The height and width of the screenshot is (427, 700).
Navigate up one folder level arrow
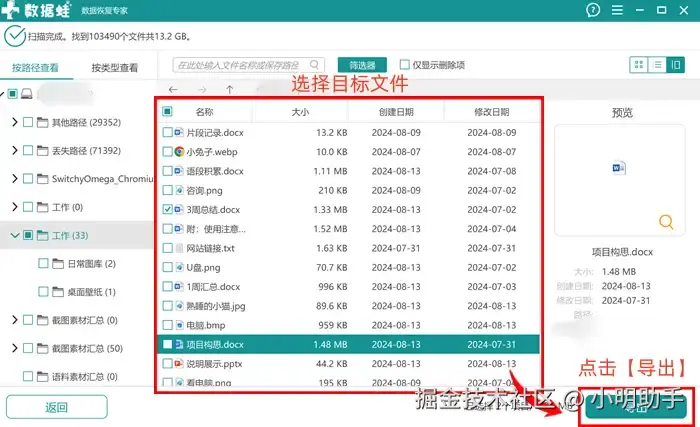229,89
